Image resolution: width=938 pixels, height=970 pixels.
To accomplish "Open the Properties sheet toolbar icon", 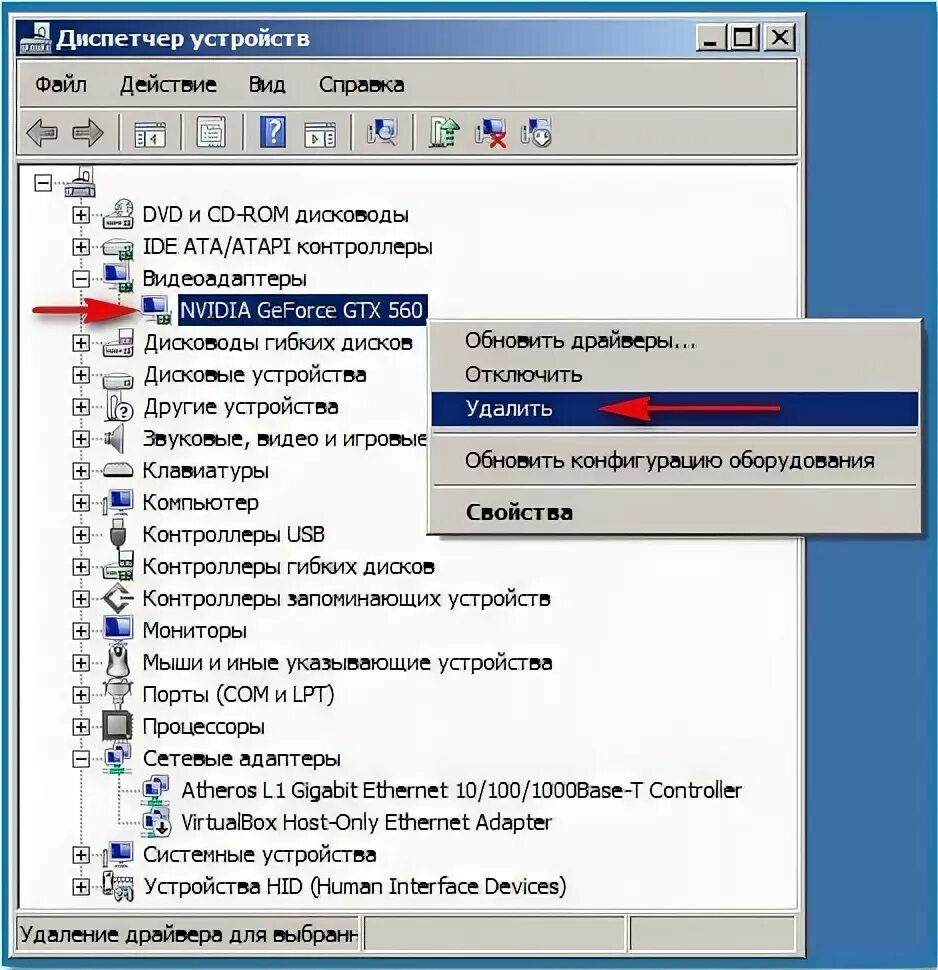I will 211,132.
